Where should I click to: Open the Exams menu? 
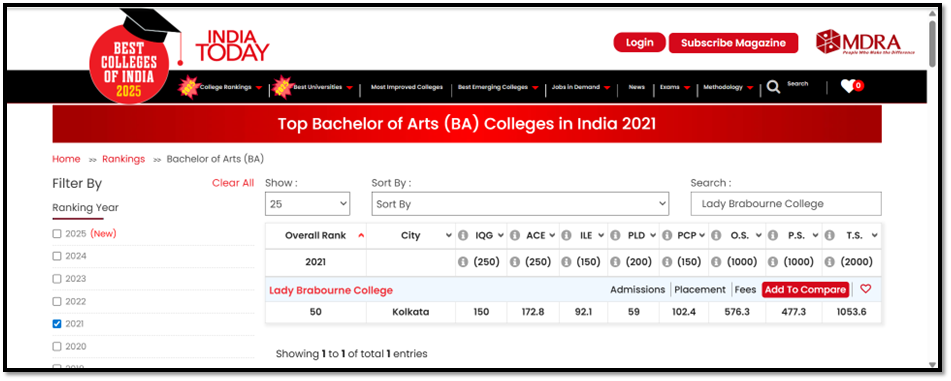pos(675,87)
